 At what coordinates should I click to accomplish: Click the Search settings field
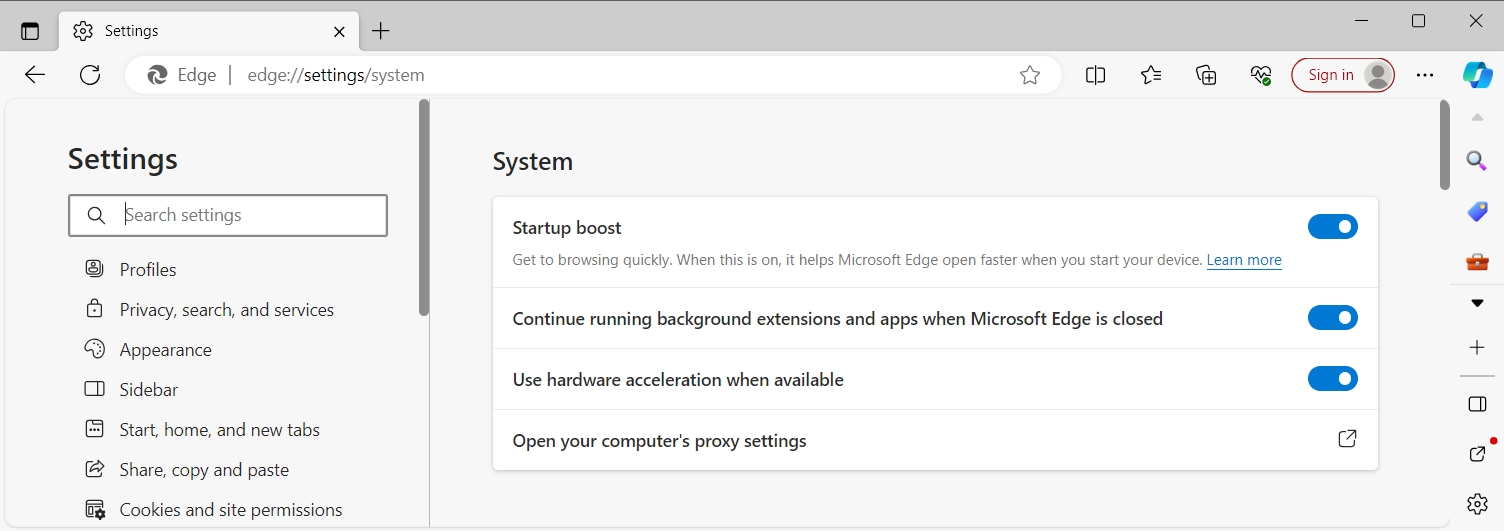click(x=228, y=215)
